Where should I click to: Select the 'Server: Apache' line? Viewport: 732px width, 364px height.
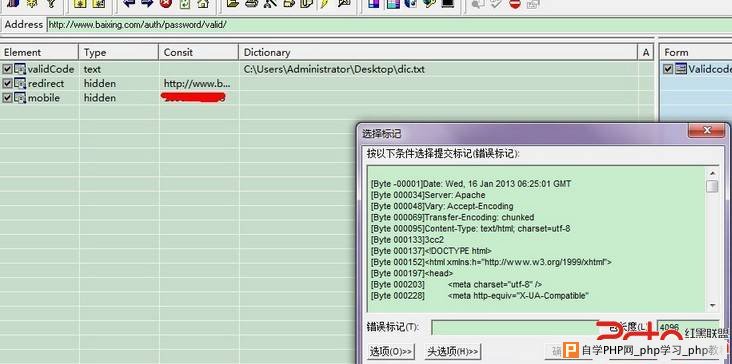pyautogui.click(x=428, y=195)
